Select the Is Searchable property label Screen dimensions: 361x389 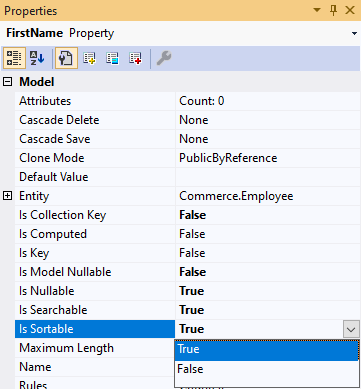(x=53, y=310)
